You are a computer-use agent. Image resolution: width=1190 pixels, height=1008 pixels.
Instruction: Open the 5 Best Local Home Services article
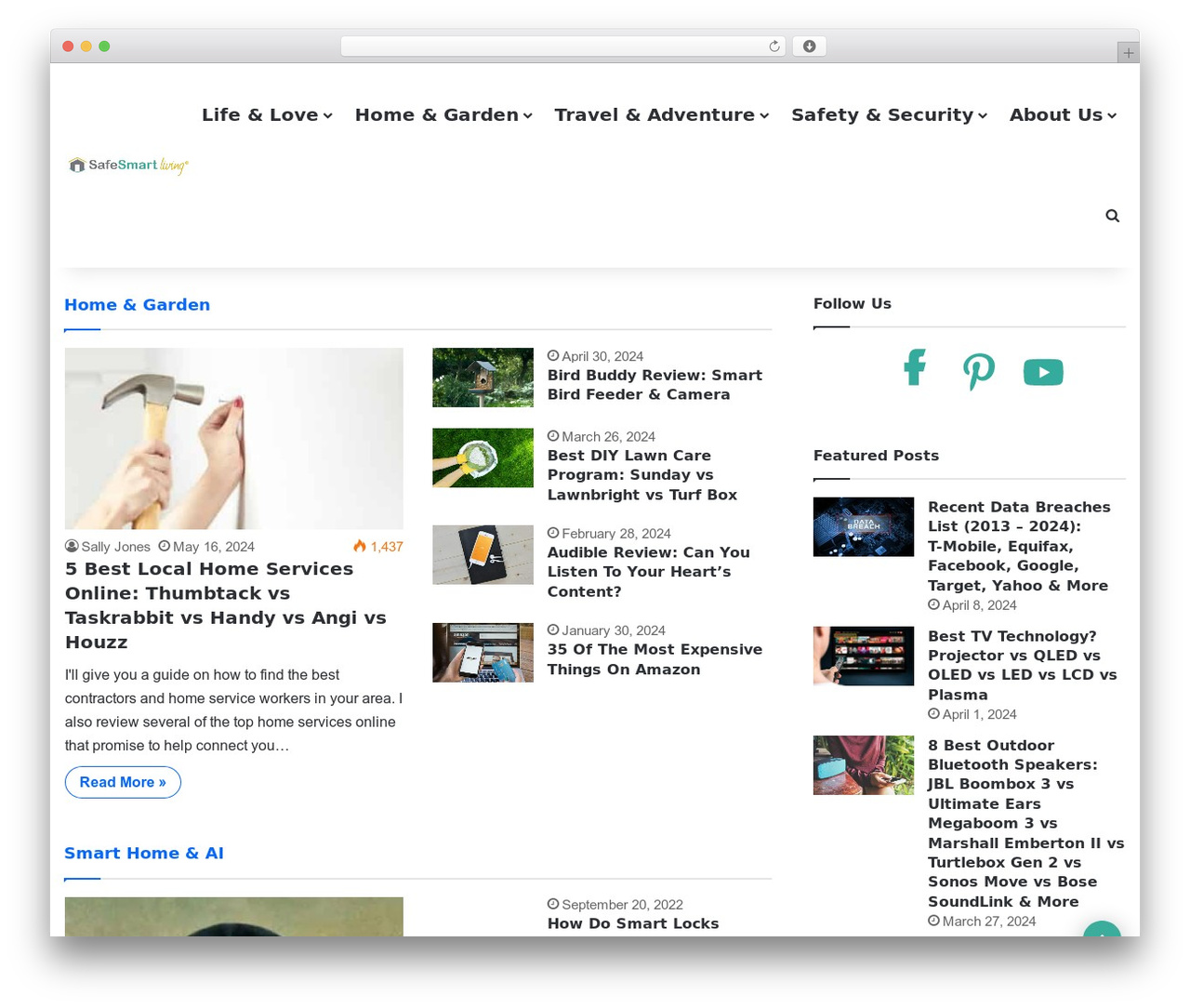[226, 605]
